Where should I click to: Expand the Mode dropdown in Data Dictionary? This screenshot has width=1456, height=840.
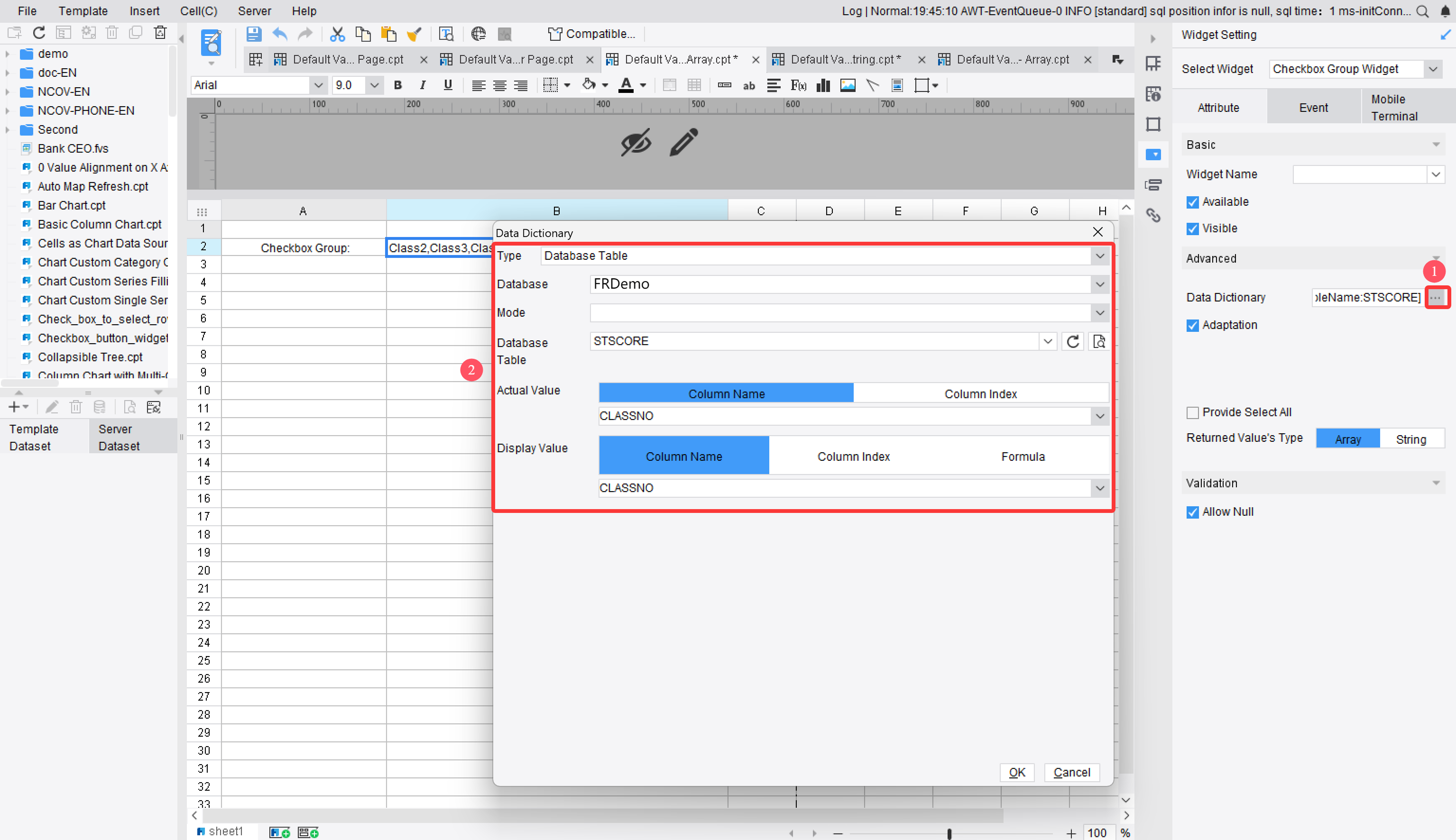pyautogui.click(x=1099, y=313)
